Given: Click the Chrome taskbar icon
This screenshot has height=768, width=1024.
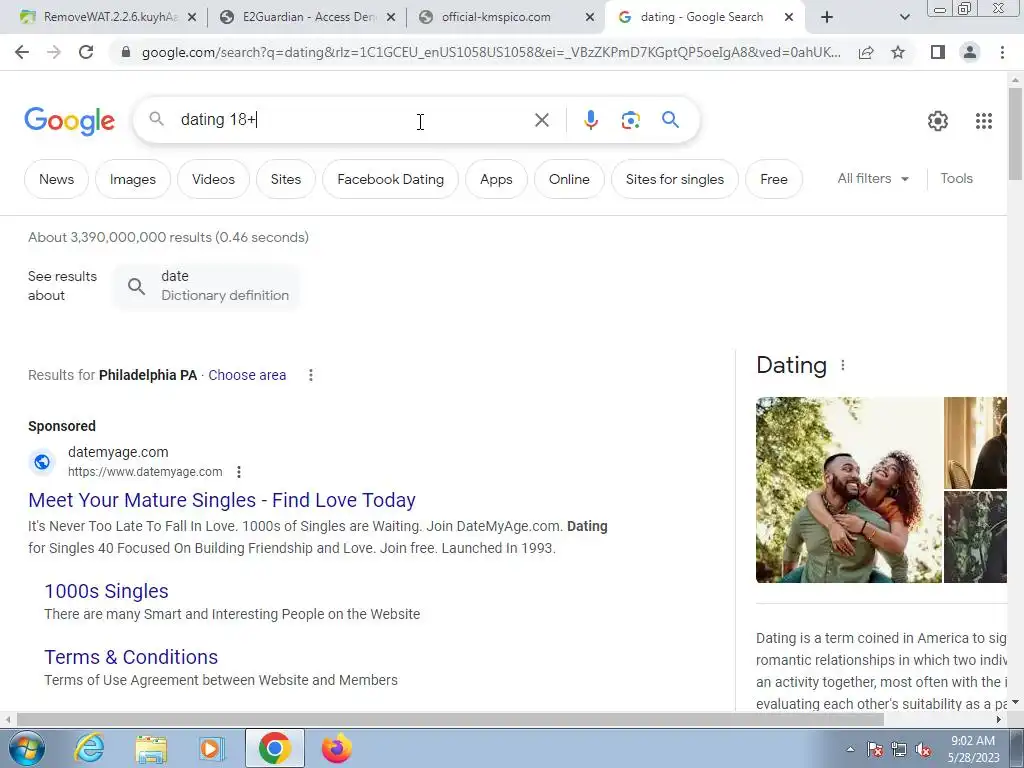Looking at the screenshot, I should pos(274,748).
